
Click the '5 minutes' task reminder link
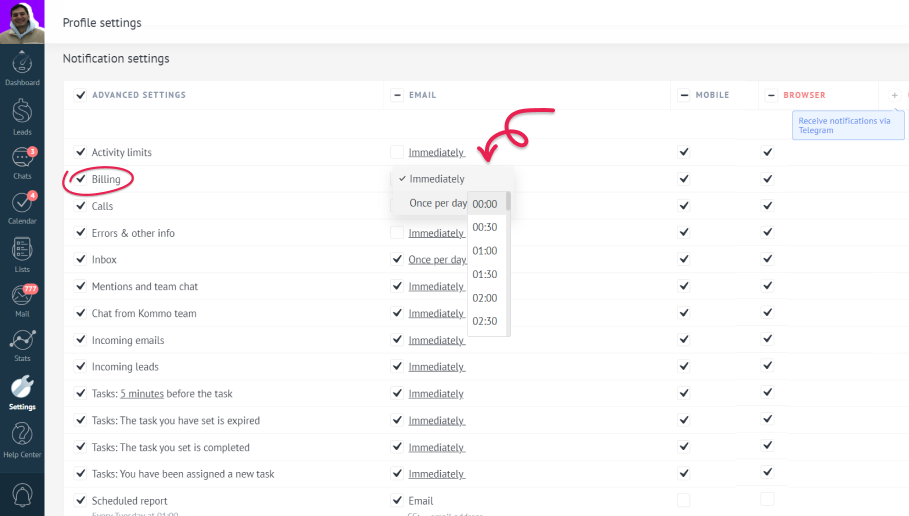pyautogui.click(x=142, y=394)
